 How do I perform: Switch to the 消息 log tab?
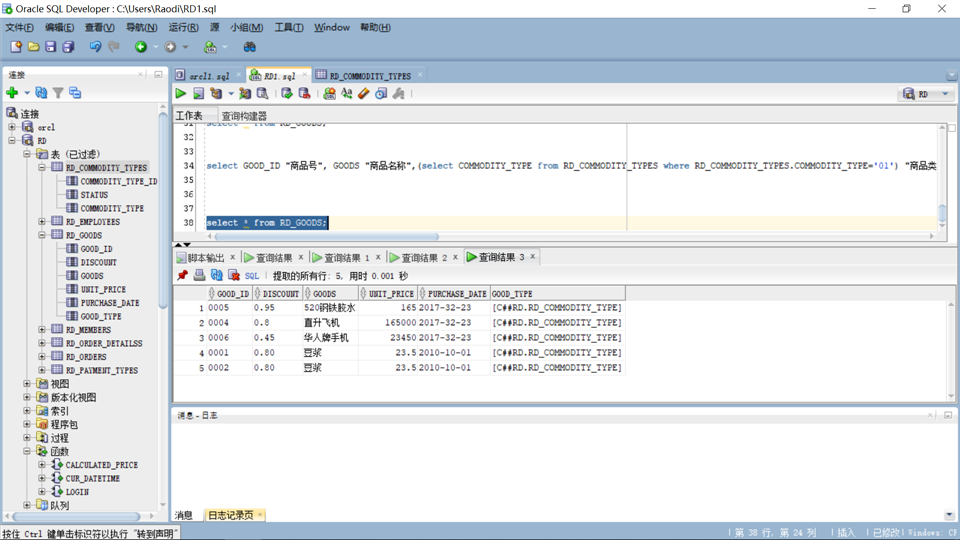[184, 515]
